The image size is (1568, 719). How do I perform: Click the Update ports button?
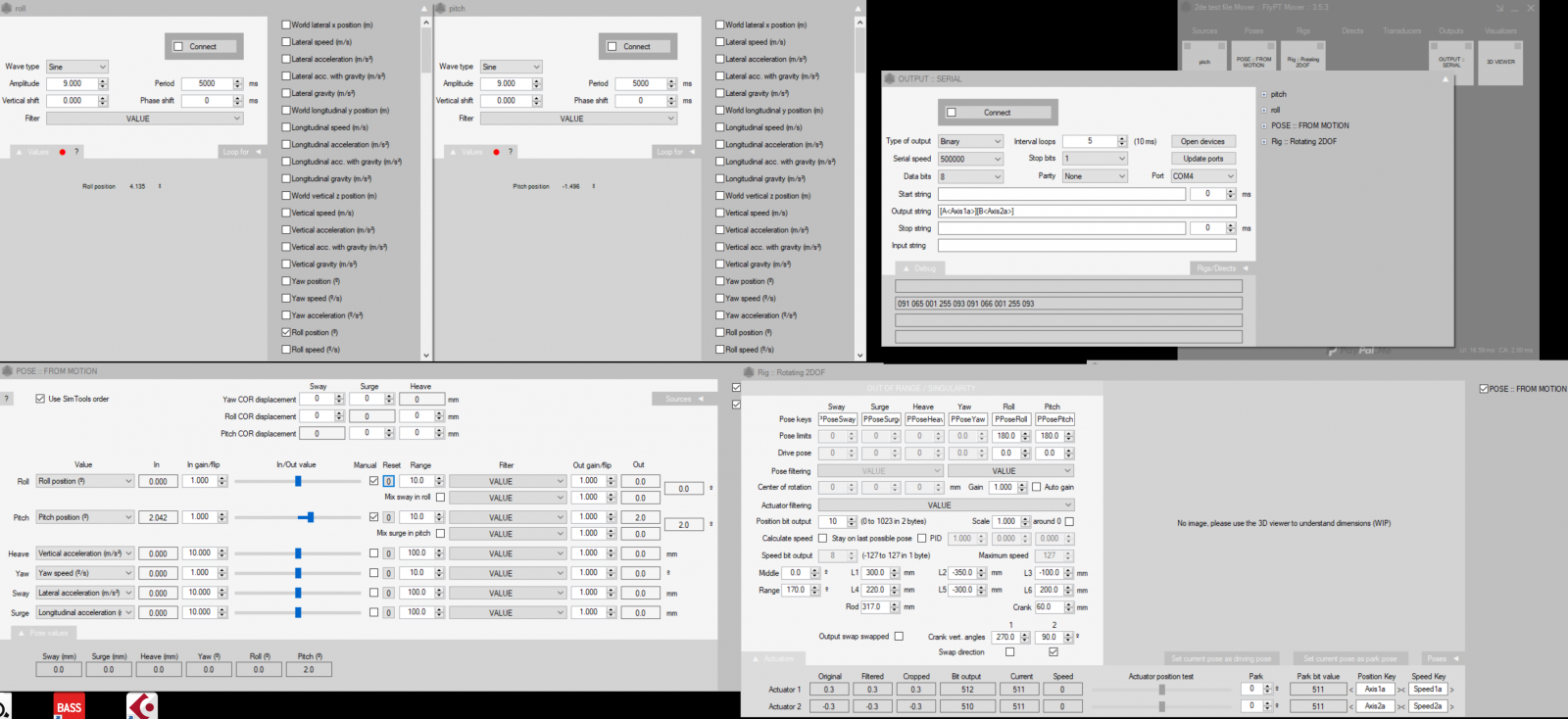click(x=1202, y=159)
